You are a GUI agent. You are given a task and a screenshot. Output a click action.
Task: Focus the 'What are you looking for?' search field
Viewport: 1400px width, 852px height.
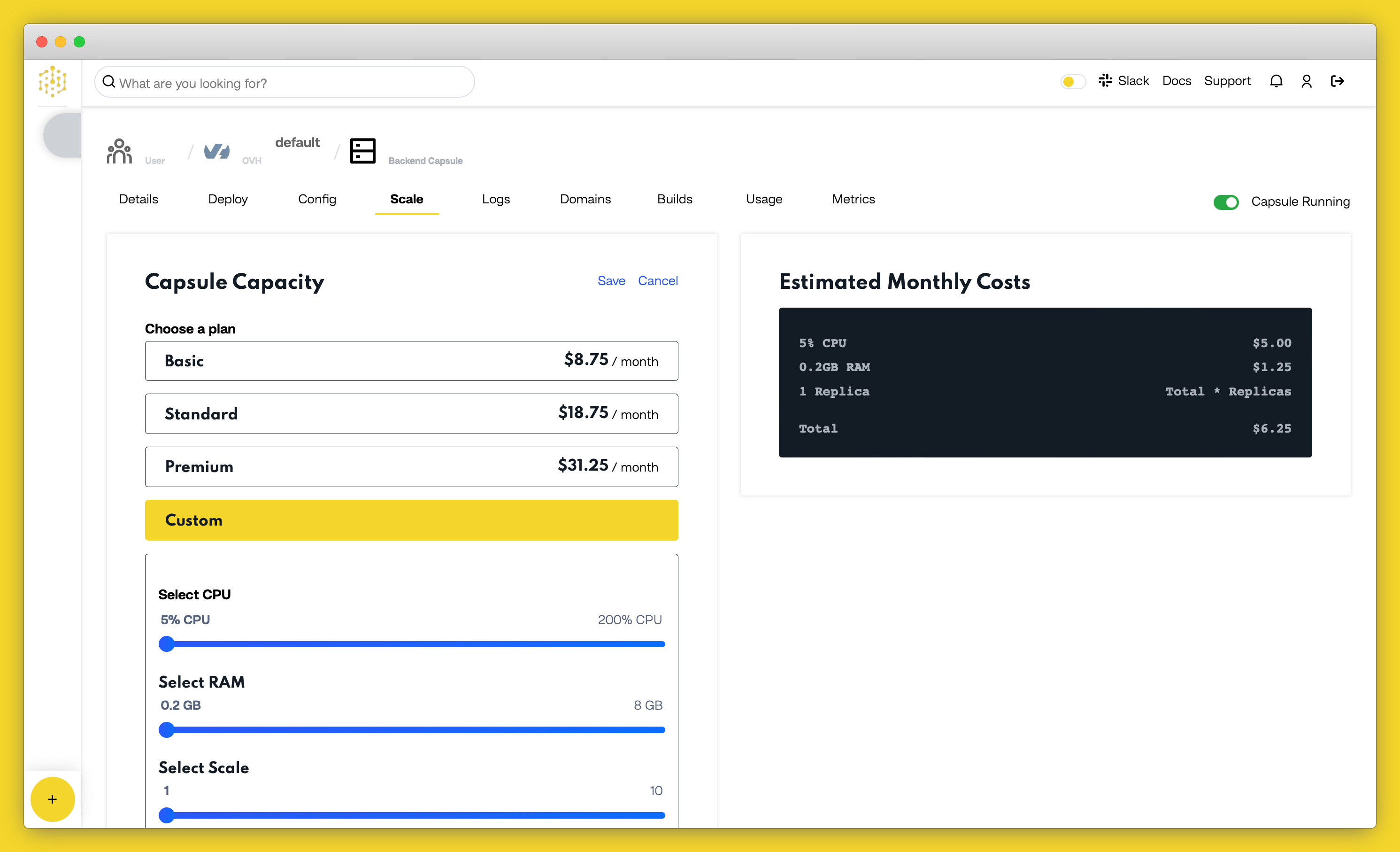285,82
